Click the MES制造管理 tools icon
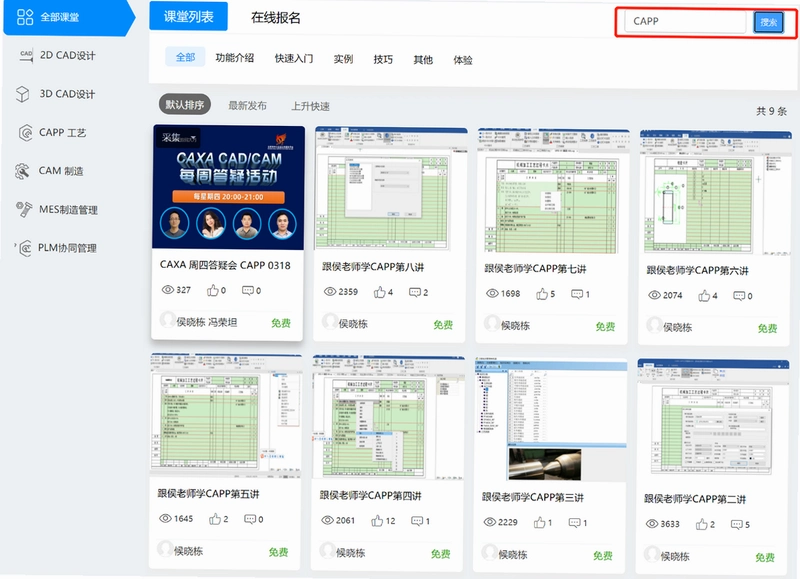The height and width of the screenshot is (579, 800). click(x=23, y=209)
